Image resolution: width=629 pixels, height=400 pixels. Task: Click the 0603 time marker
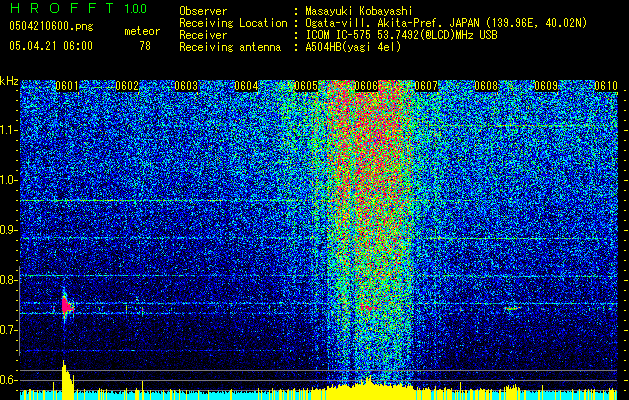(186, 86)
